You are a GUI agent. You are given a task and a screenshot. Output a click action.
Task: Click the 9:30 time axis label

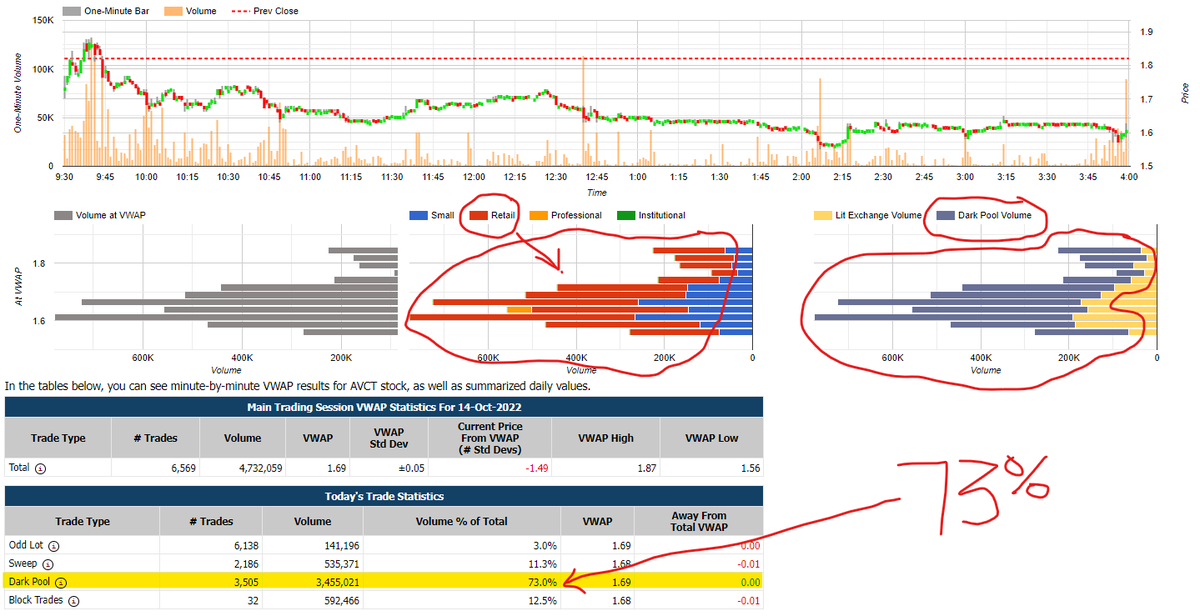[64, 177]
